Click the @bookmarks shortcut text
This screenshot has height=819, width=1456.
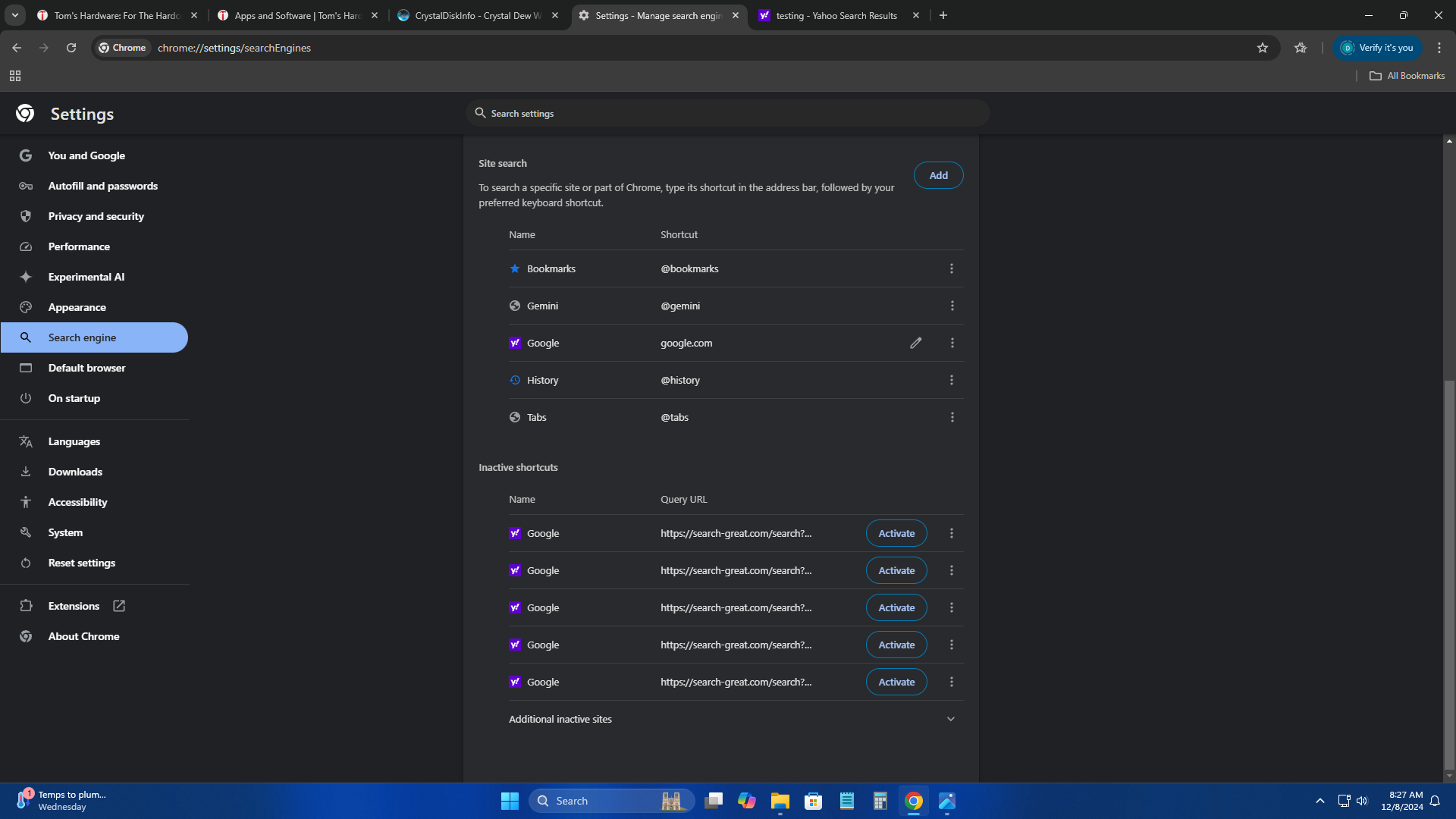pos(689,268)
